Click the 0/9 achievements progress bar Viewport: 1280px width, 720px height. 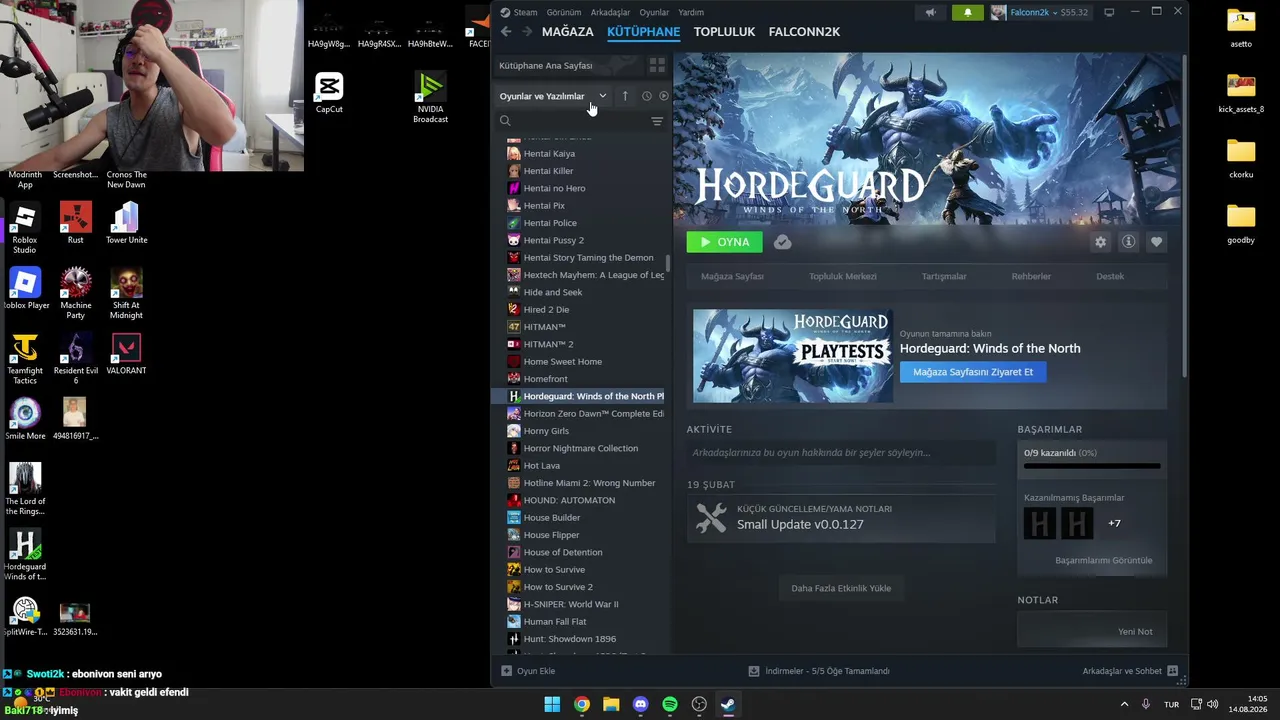click(x=1092, y=466)
